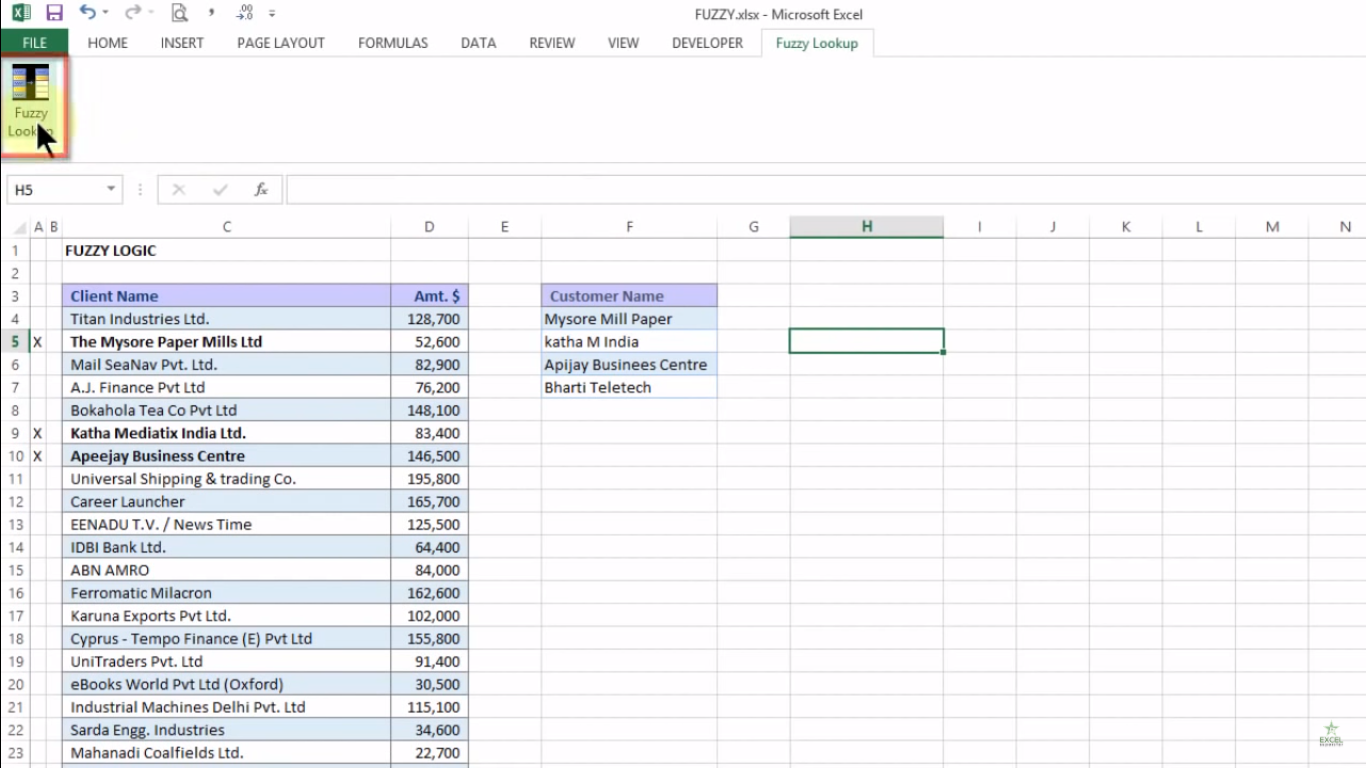The width and height of the screenshot is (1366, 768).
Task: Click the Excel application icon in title bar
Action: (21, 14)
